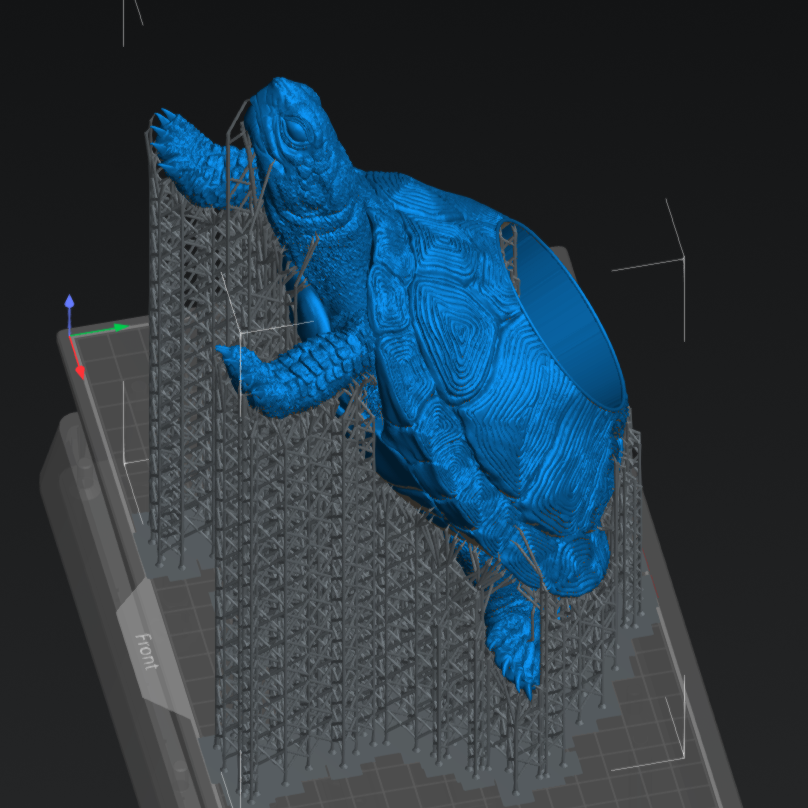Image resolution: width=808 pixels, height=808 pixels.
Task: Click the gray support lattice under the turtle
Action: [x=356, y=582]
